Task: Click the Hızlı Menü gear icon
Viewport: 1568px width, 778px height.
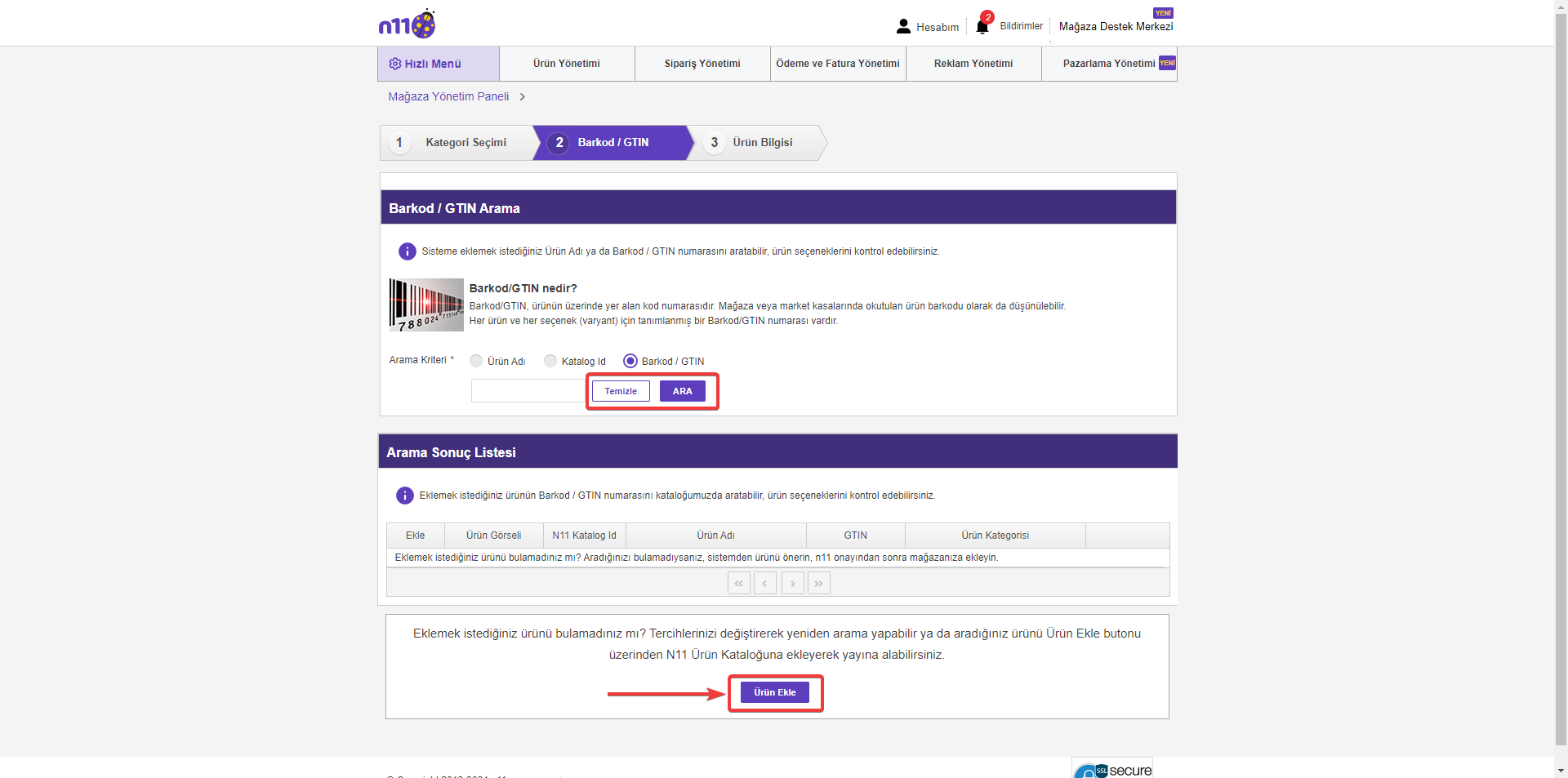Action: click(395, 64)
